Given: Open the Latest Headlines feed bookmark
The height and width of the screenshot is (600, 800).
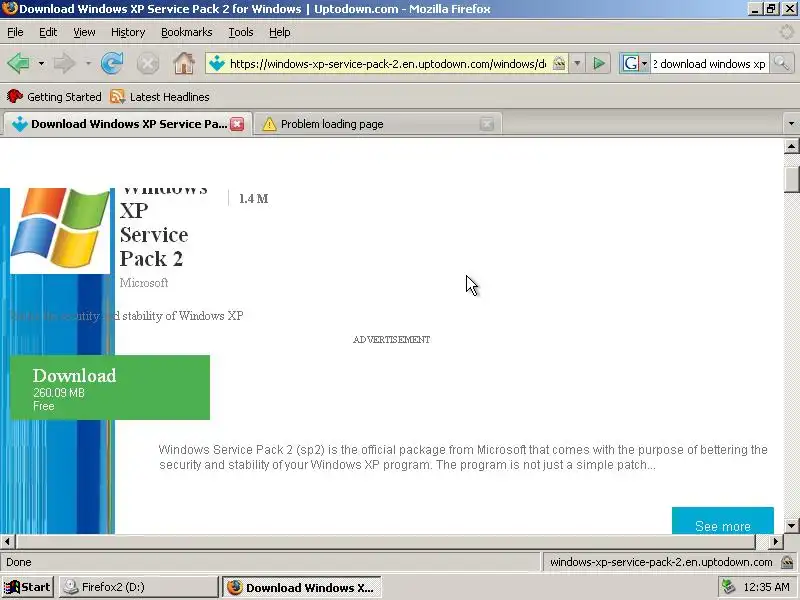Looking at the screenshot, I should tap(160, 96).
